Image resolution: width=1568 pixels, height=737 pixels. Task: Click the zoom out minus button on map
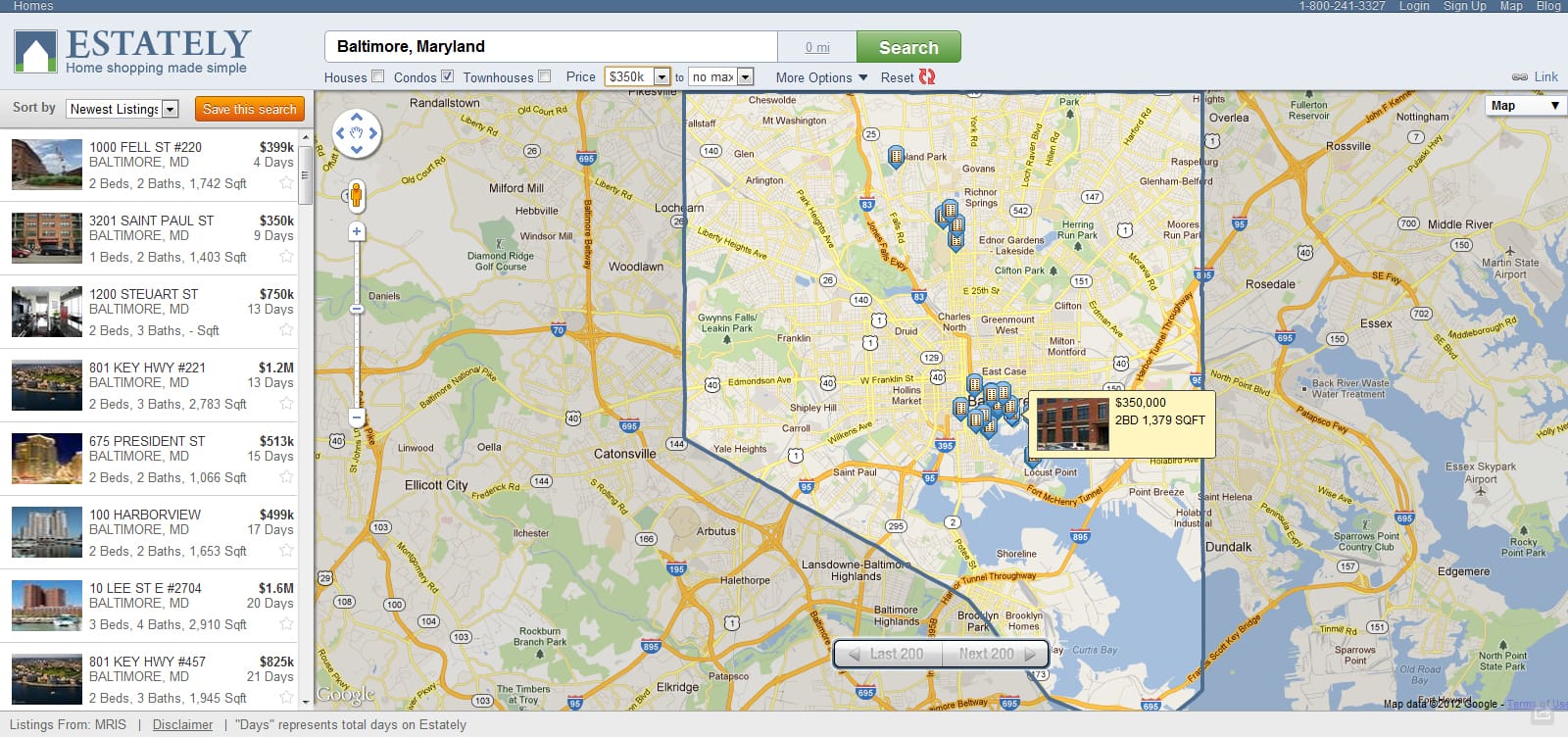pyautogui.click(x=357, y=418)
